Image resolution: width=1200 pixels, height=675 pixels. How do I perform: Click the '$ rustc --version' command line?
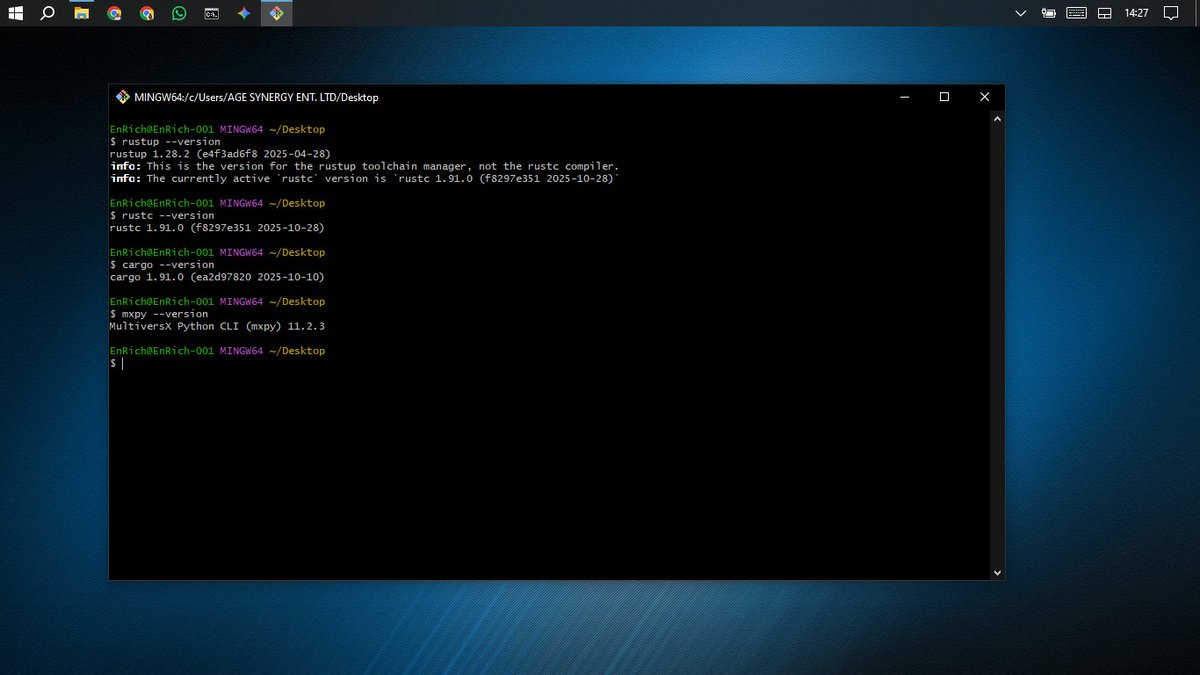coord(162,215)
